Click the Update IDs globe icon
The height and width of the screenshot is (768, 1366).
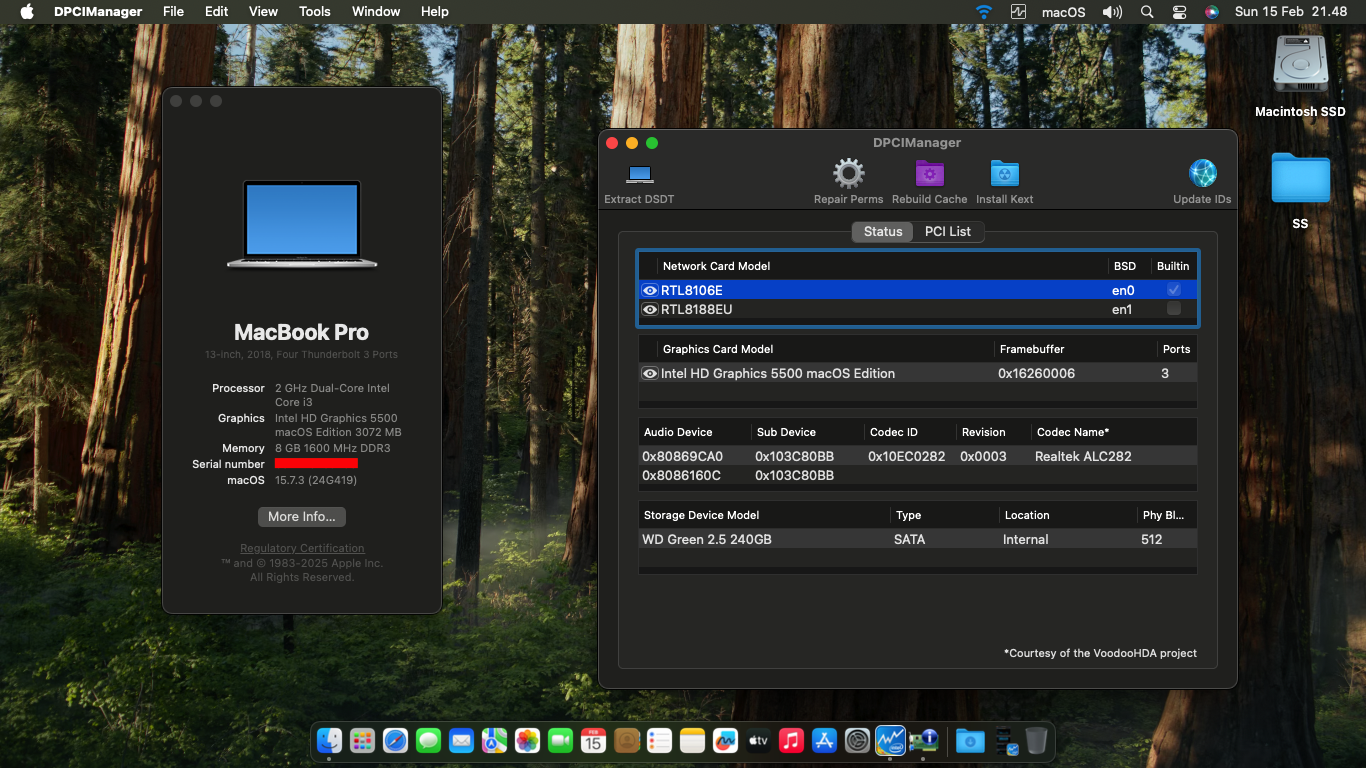click(x=1202, y=173)
